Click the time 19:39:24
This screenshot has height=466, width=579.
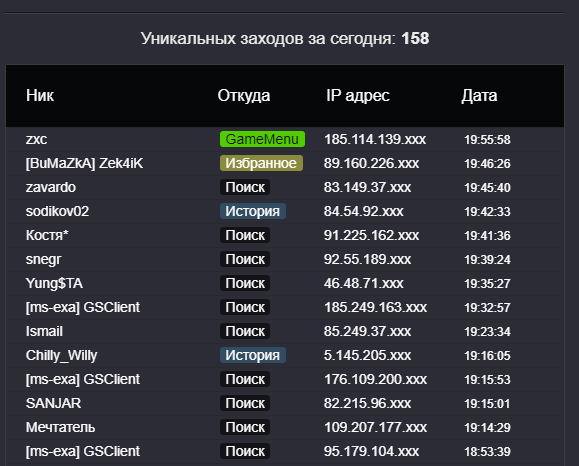[x=487, y=260]
